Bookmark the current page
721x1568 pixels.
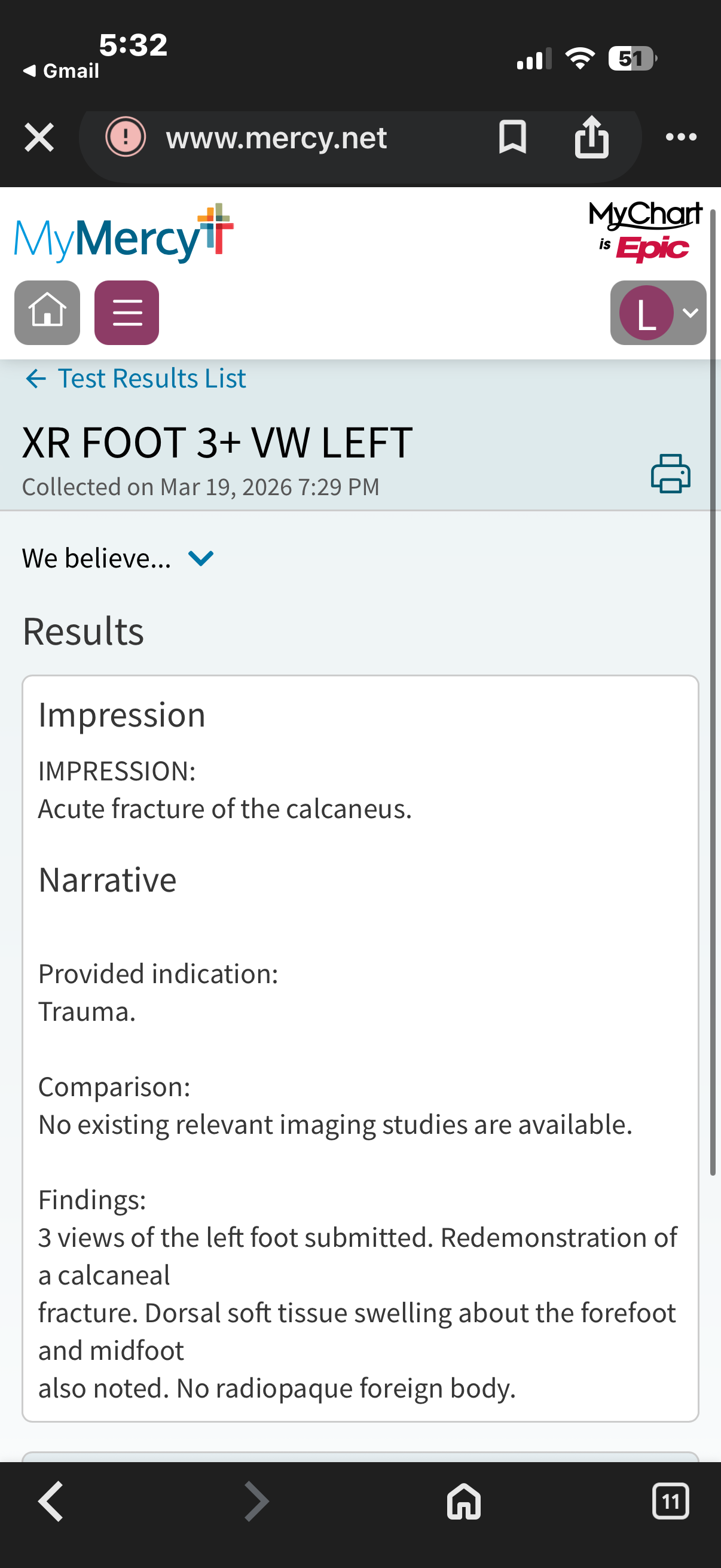(512, 137)
